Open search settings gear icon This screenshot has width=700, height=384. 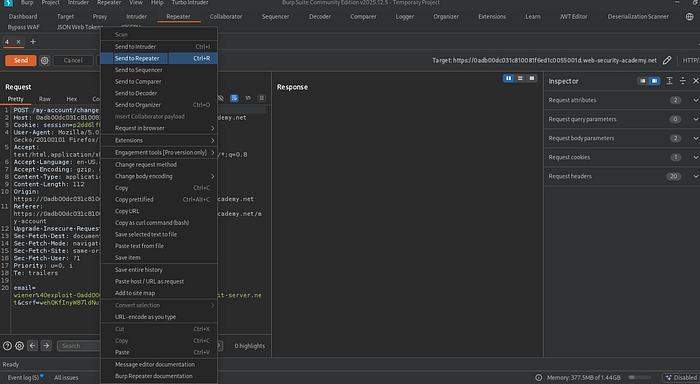pyautogui.click(x=19, y=346)
